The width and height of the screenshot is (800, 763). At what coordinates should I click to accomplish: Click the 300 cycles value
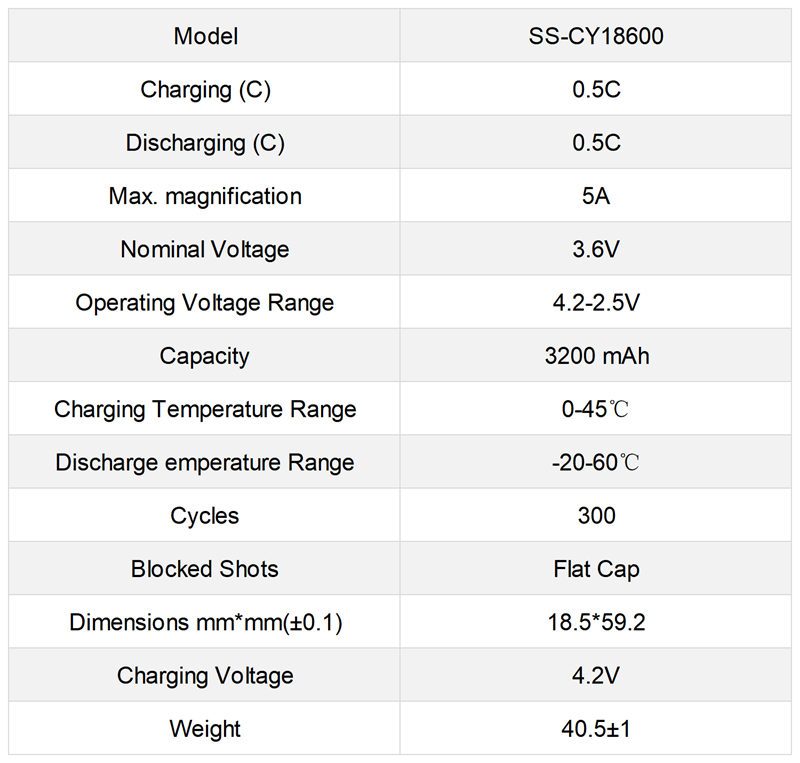[596, 516]
